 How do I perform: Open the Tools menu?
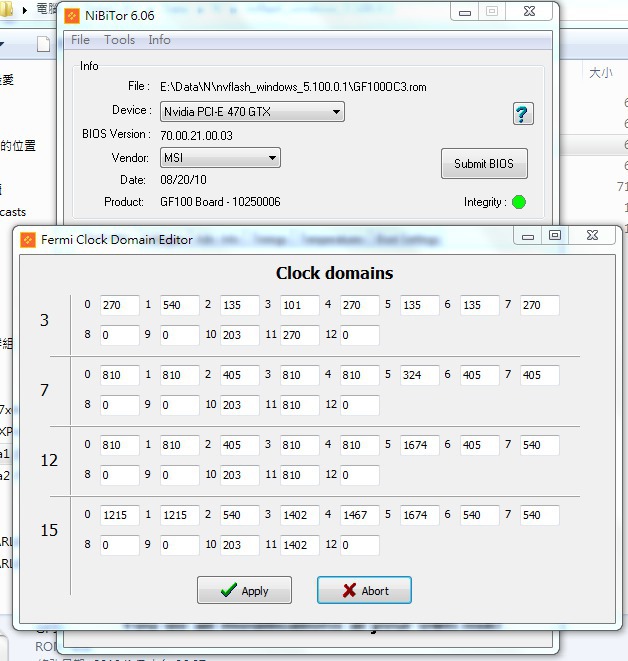pyautogui.click(x=119, y=40)
